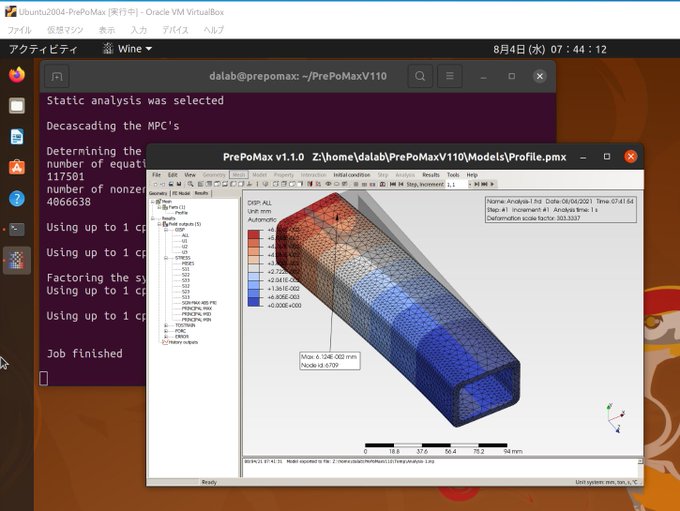The width and height of the screenshot is (680, 511).
Task: Switch to the Geometry tab
Action: [x=158, y=193]
